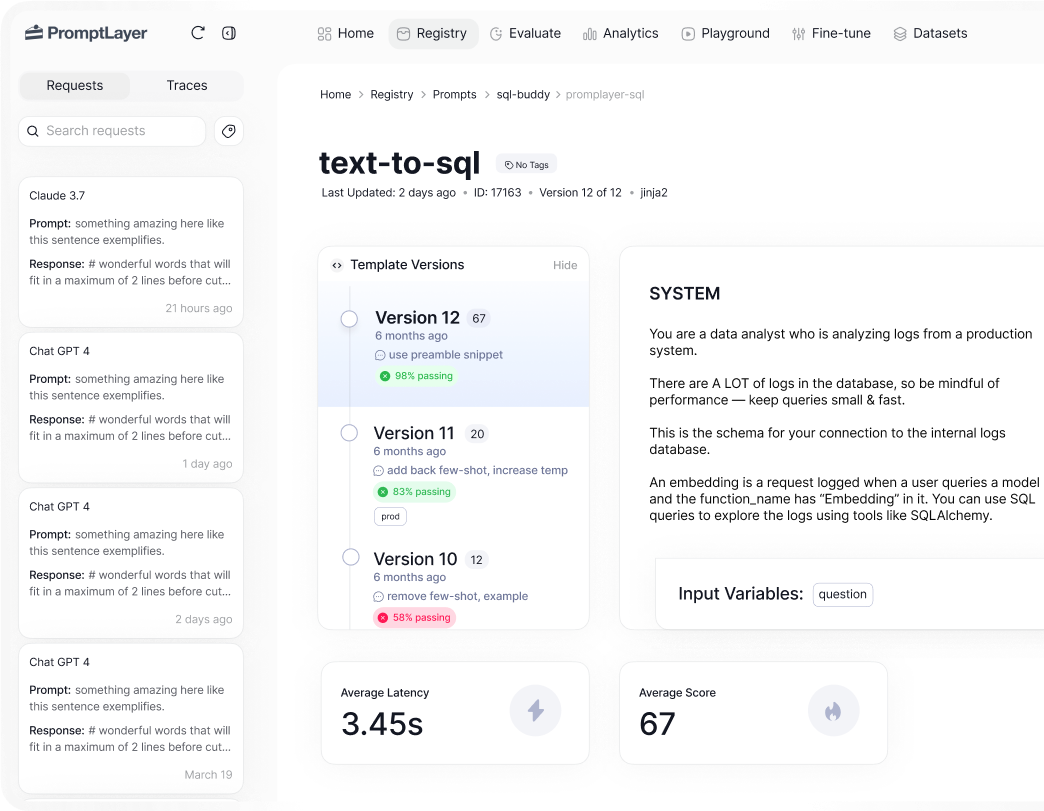Screen dimensions: 1044x811
Task: Collapse the sidebar with panel icon
Action: point(229,33)
